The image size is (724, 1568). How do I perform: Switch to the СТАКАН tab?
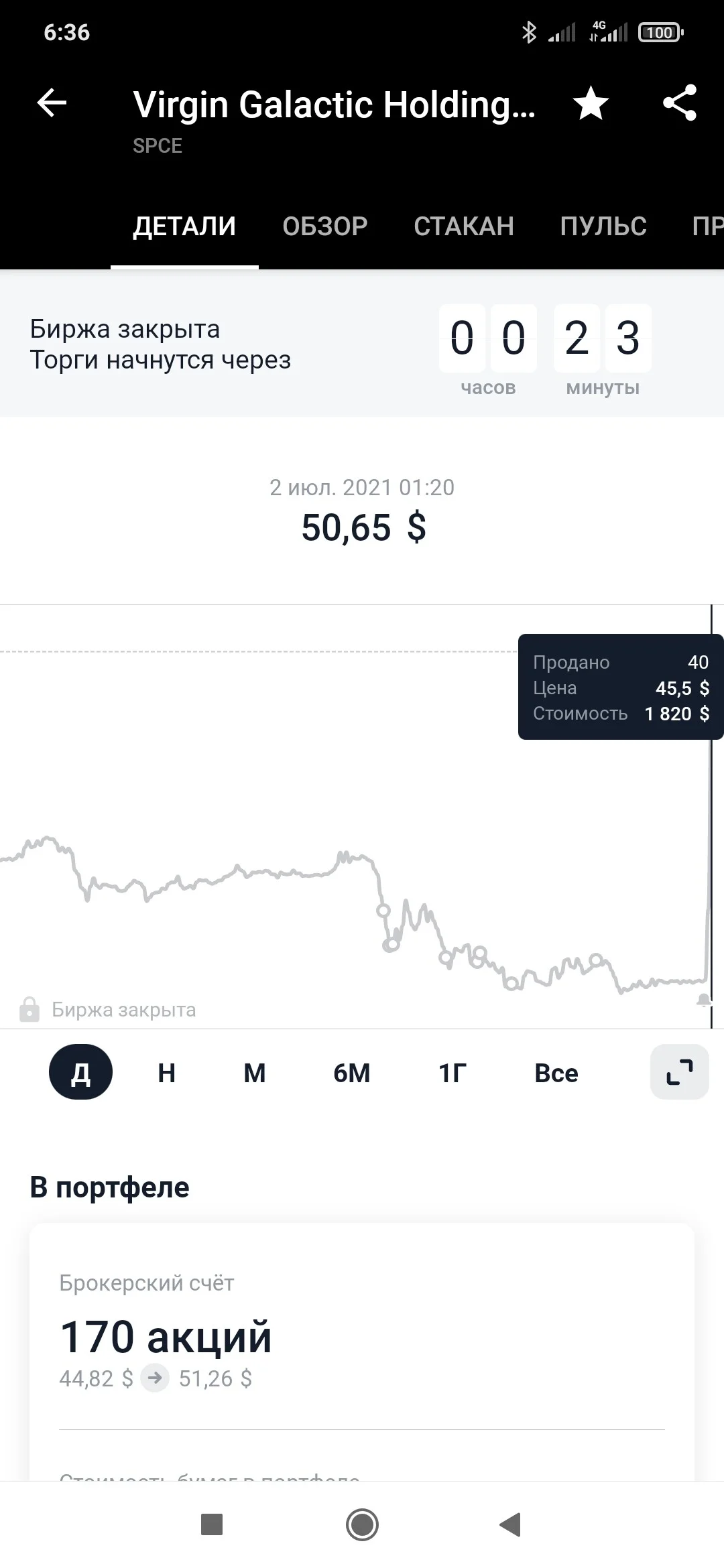[464, 226]
